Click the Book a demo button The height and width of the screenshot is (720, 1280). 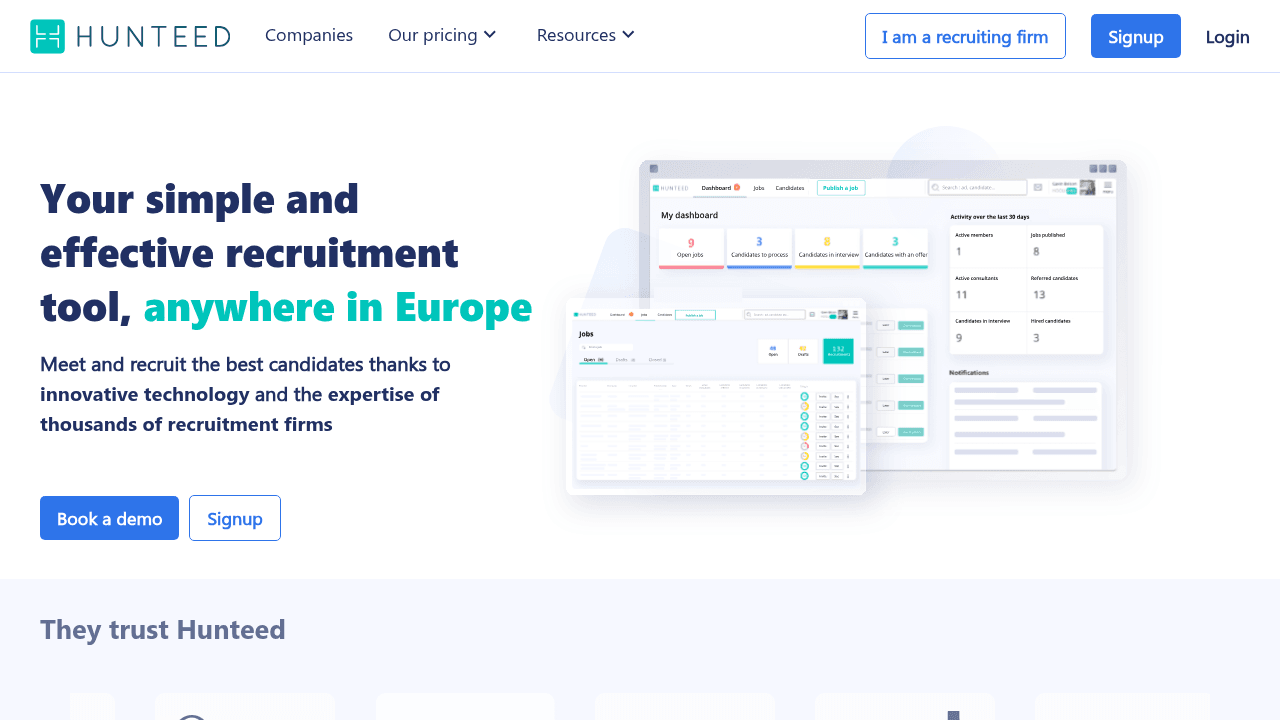pyautogui.click(x=109, y=518)
